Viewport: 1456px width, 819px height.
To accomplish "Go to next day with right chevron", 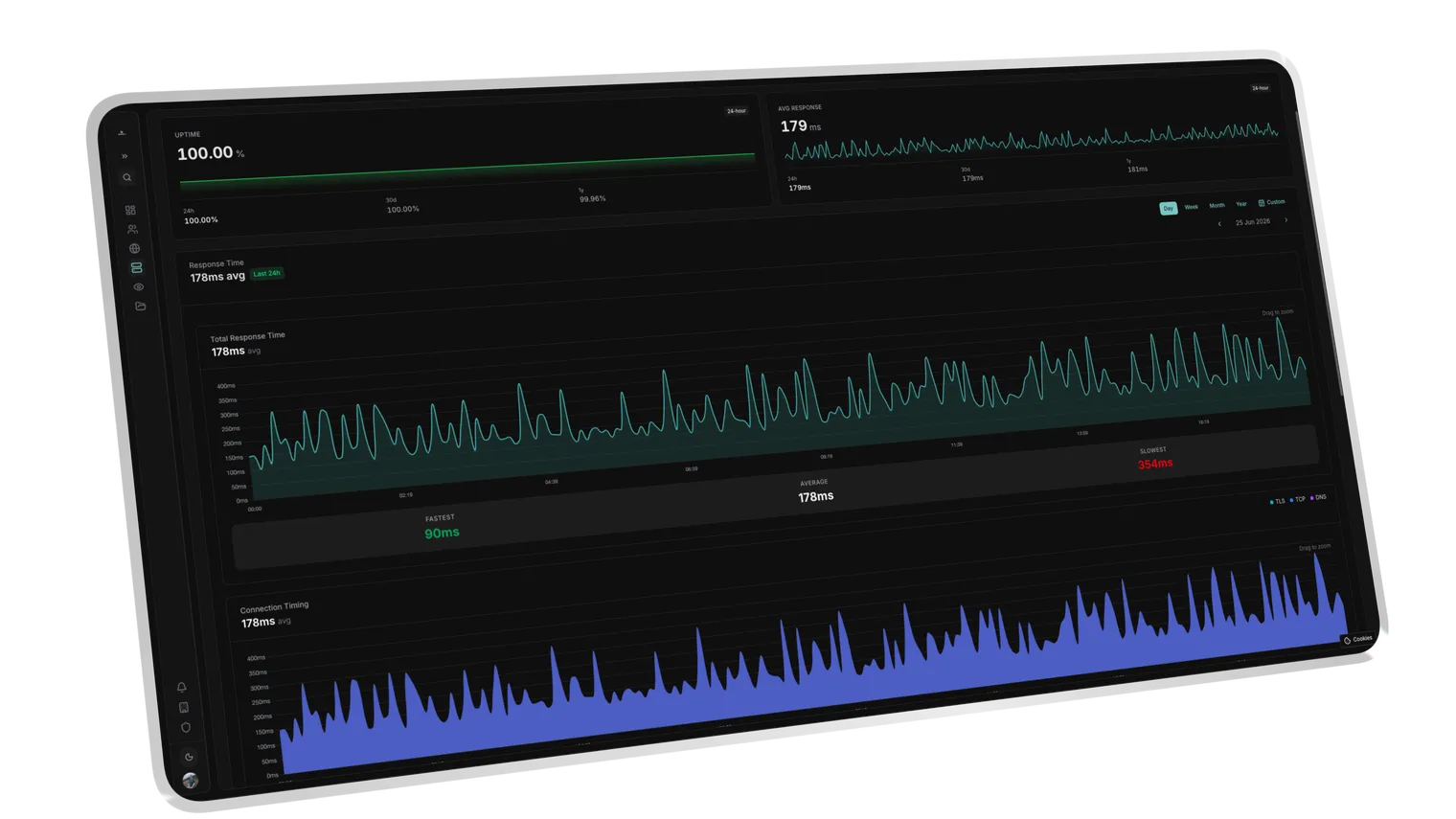I will 1285,220.
